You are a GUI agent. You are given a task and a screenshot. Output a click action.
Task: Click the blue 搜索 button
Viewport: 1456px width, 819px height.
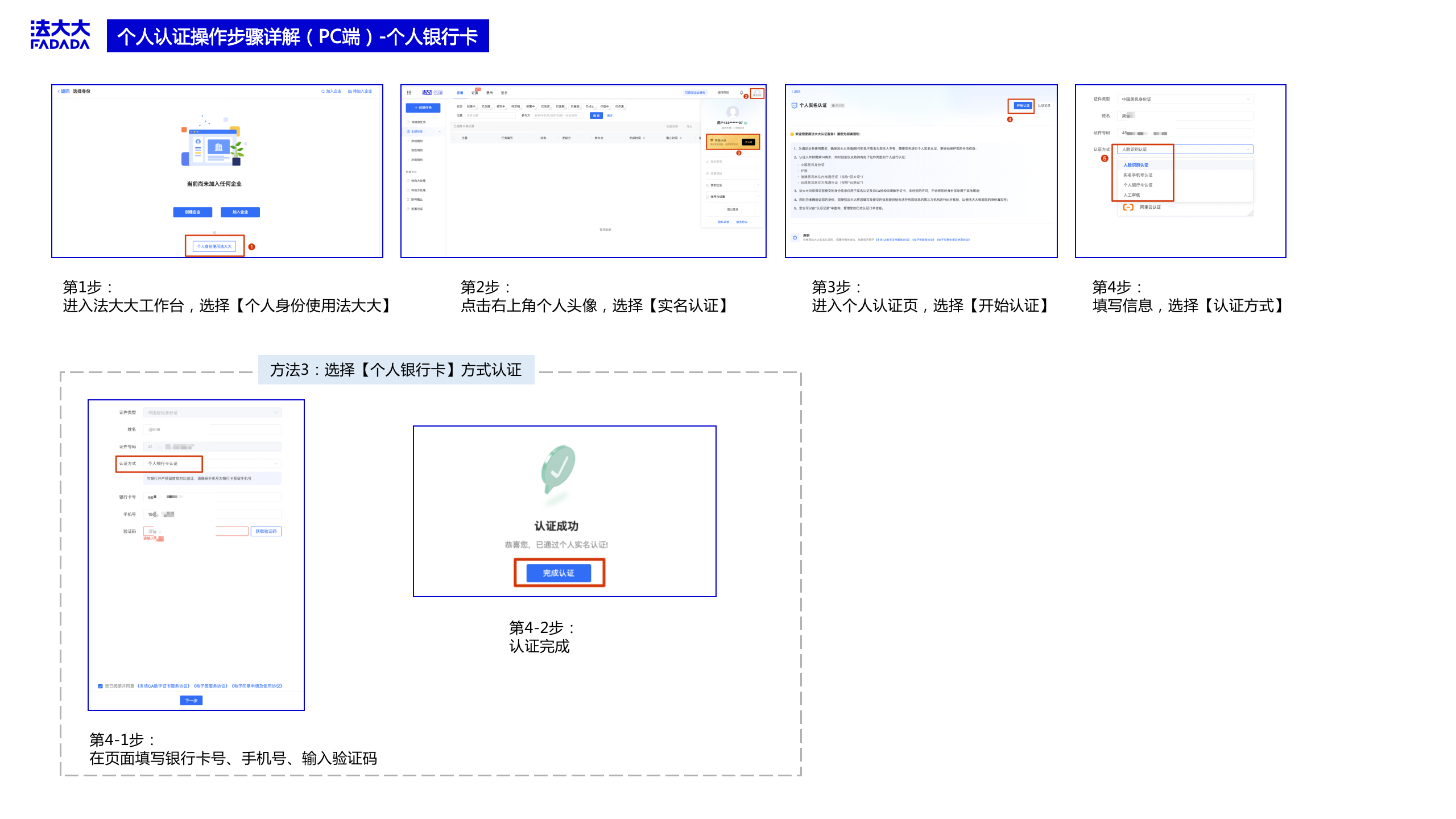pos(596,115)
